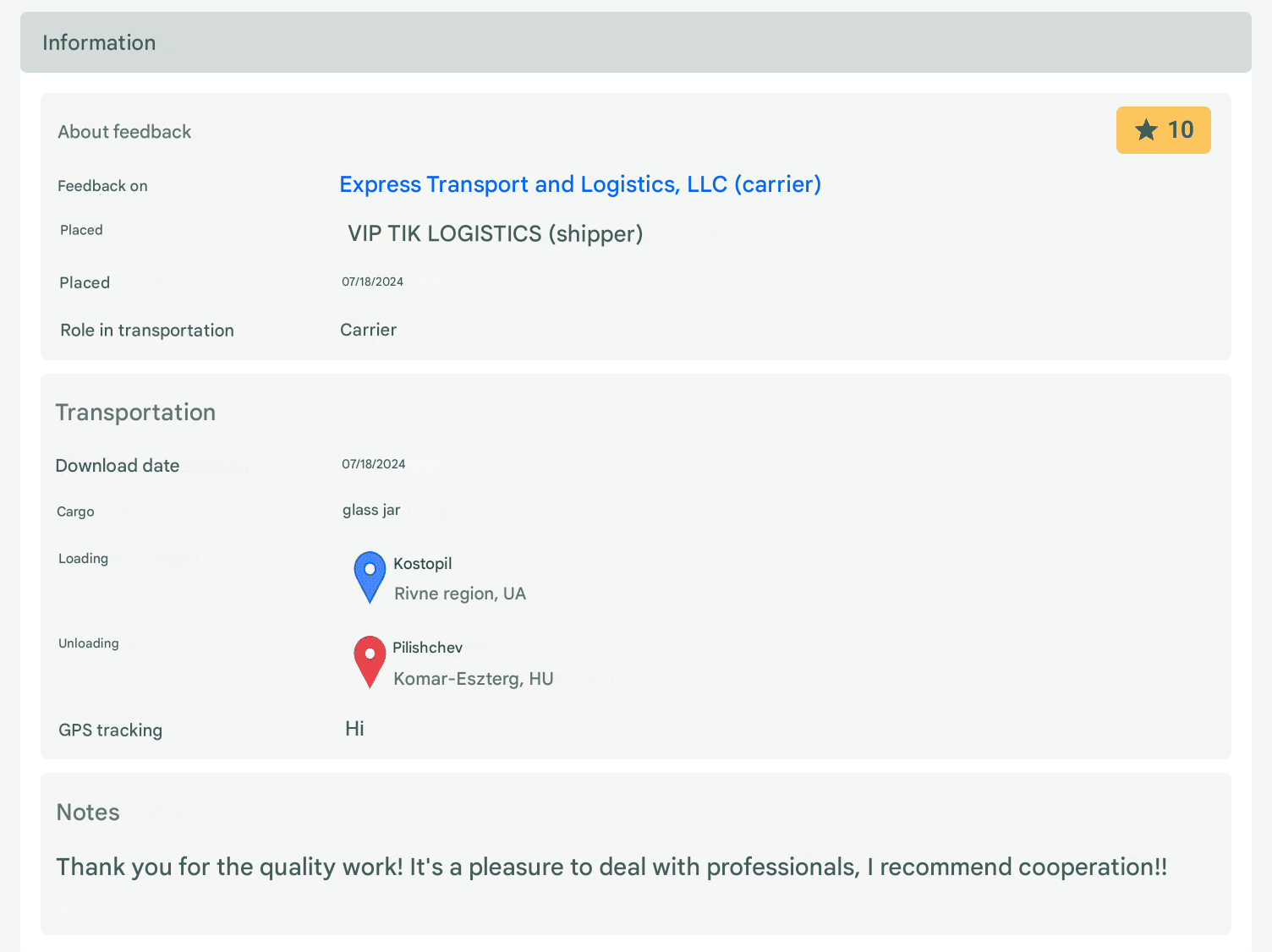Click the Download date value 07/18/2024

(x=374, y=464)
